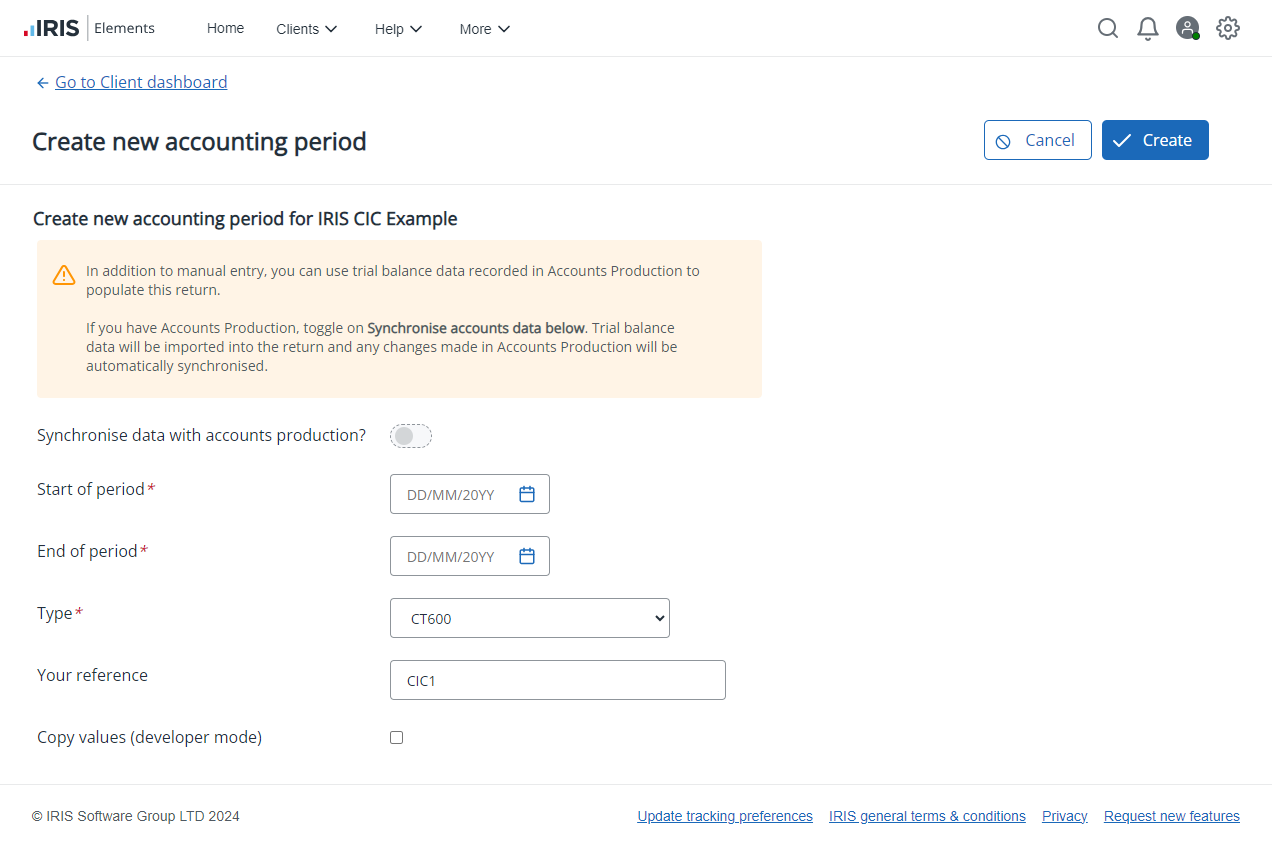
Task: Open the user profile avatar
Action: 1187,28
